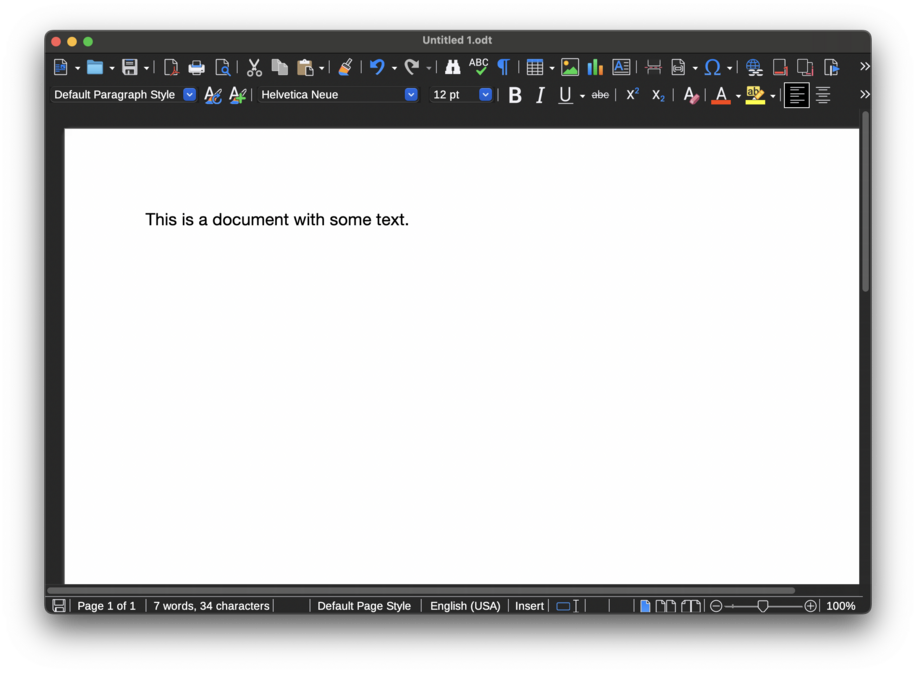
Task: Export the document as PDF
Action: pyautogui.click(x=171, y=67)
